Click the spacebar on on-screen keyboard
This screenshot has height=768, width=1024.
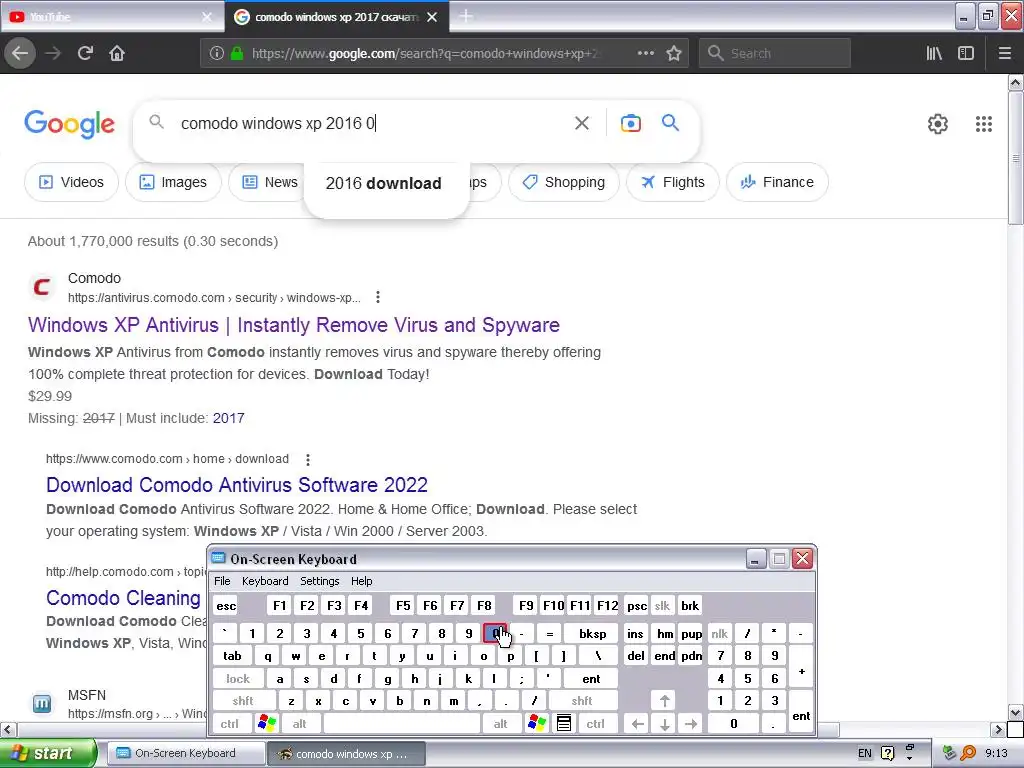402,723
